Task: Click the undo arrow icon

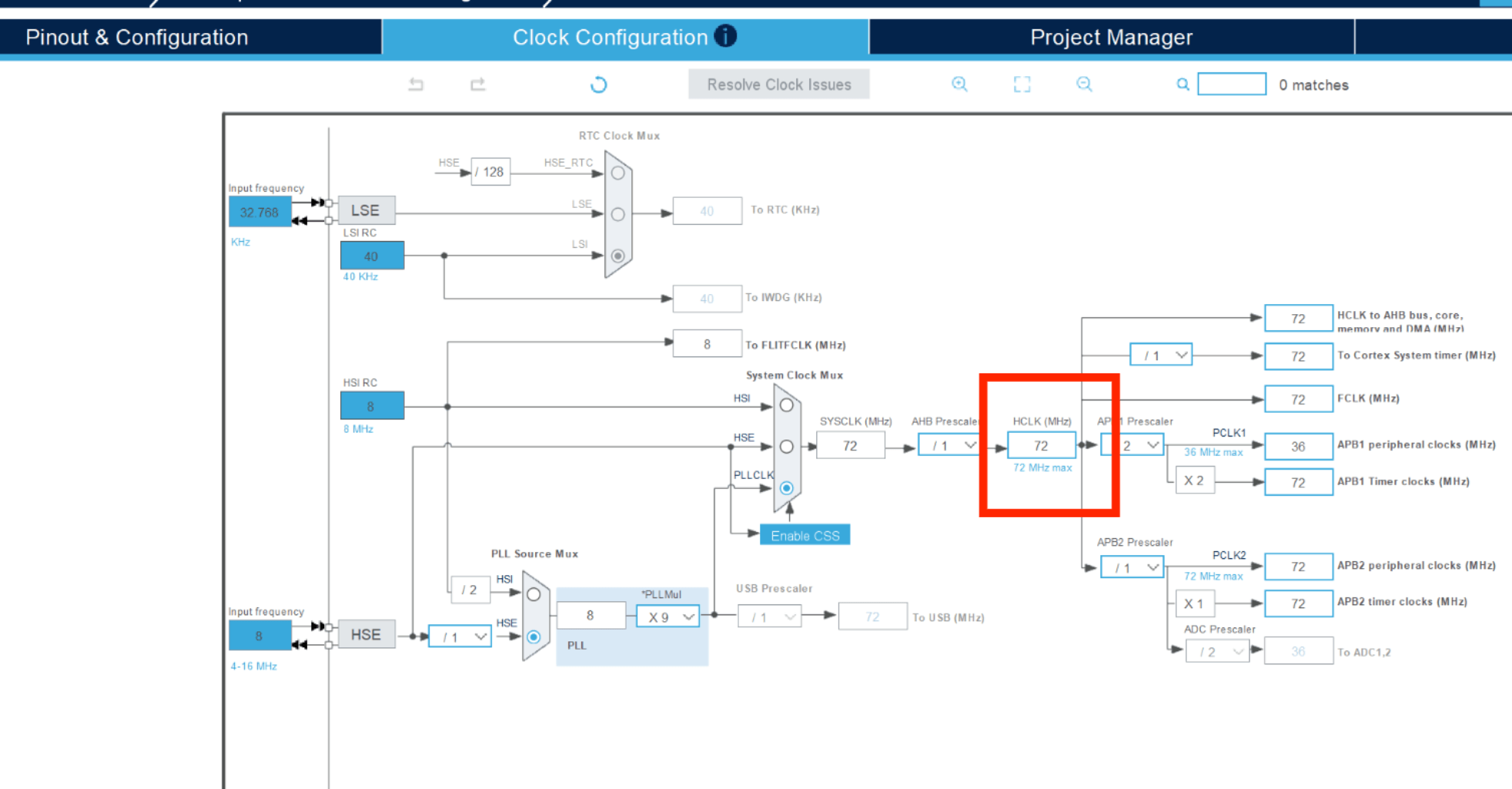Action: pyautogui.click(x=416, y=85)
